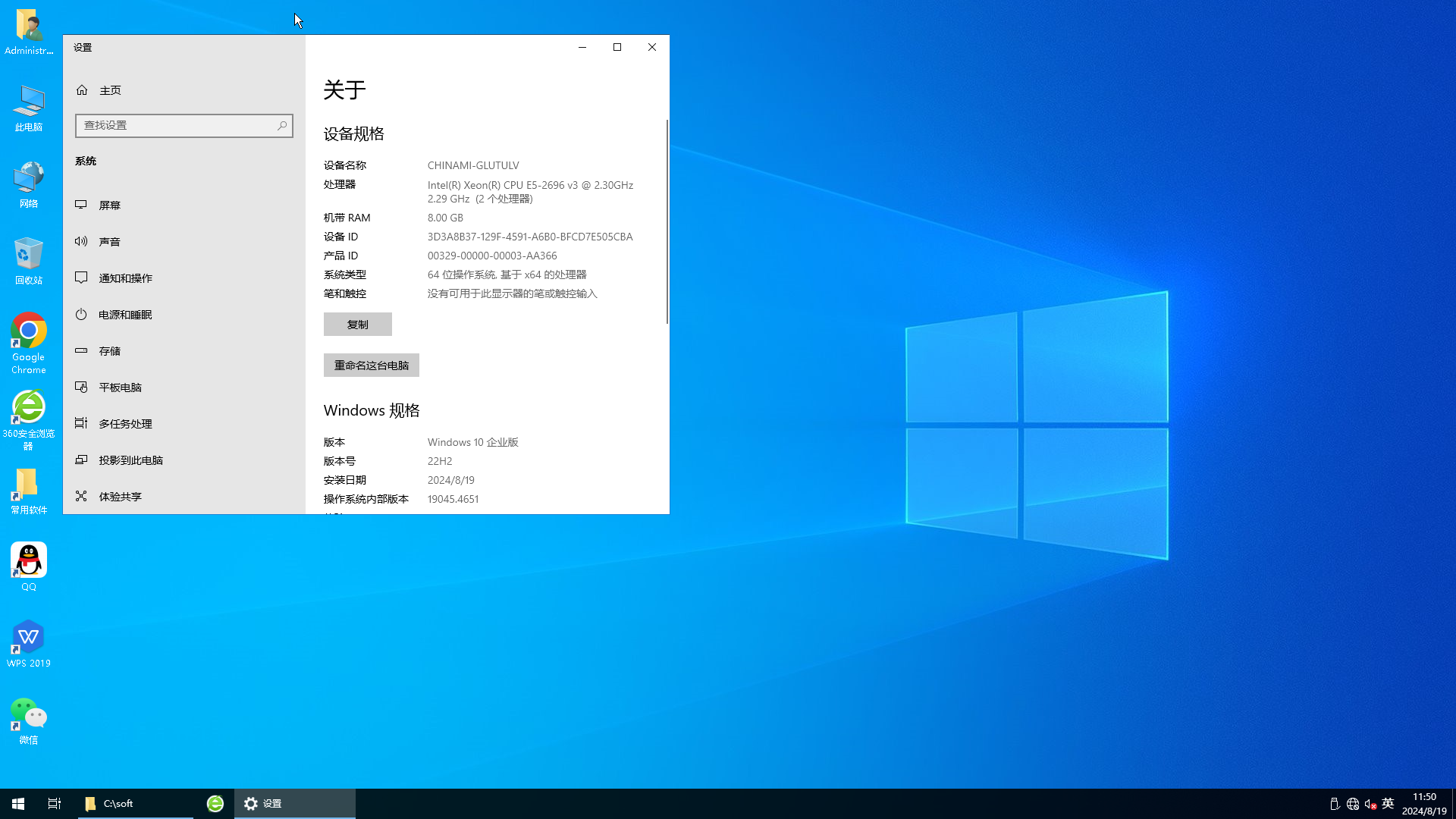The image size is (1456, 819).
Task: Open 体验共享 settings page
Action: coord(184,497)
